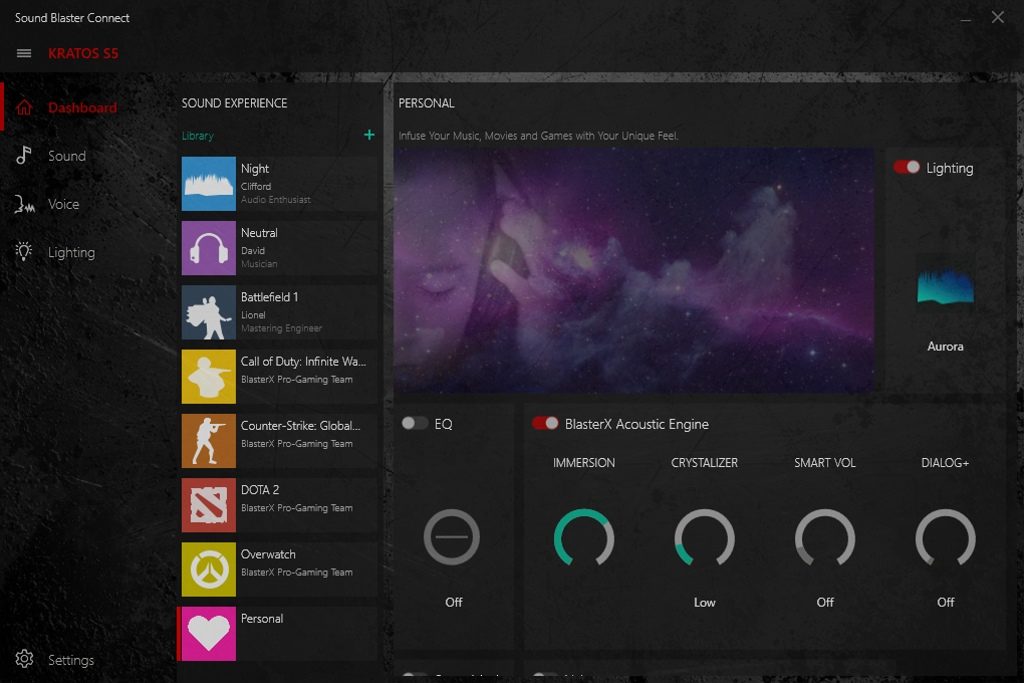Choose the Neutral headphones profile icon

coord(208,248)
